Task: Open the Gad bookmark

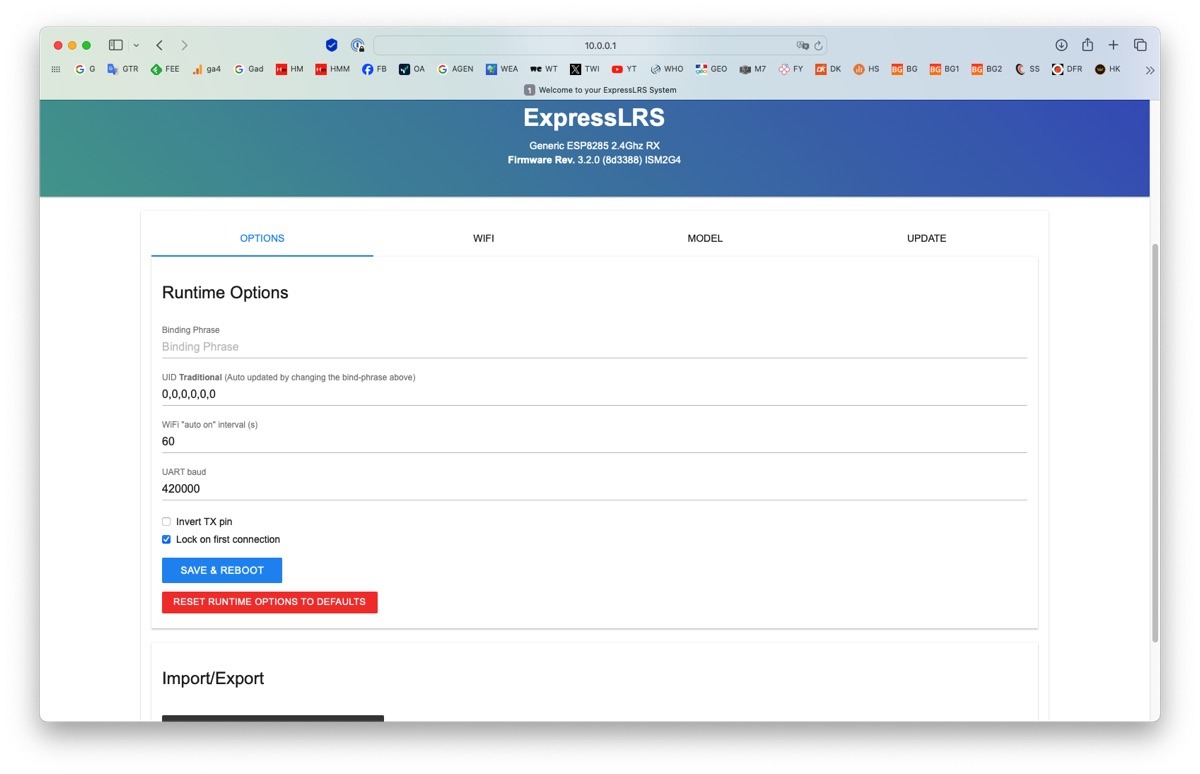Action: (x=249, y=69)
